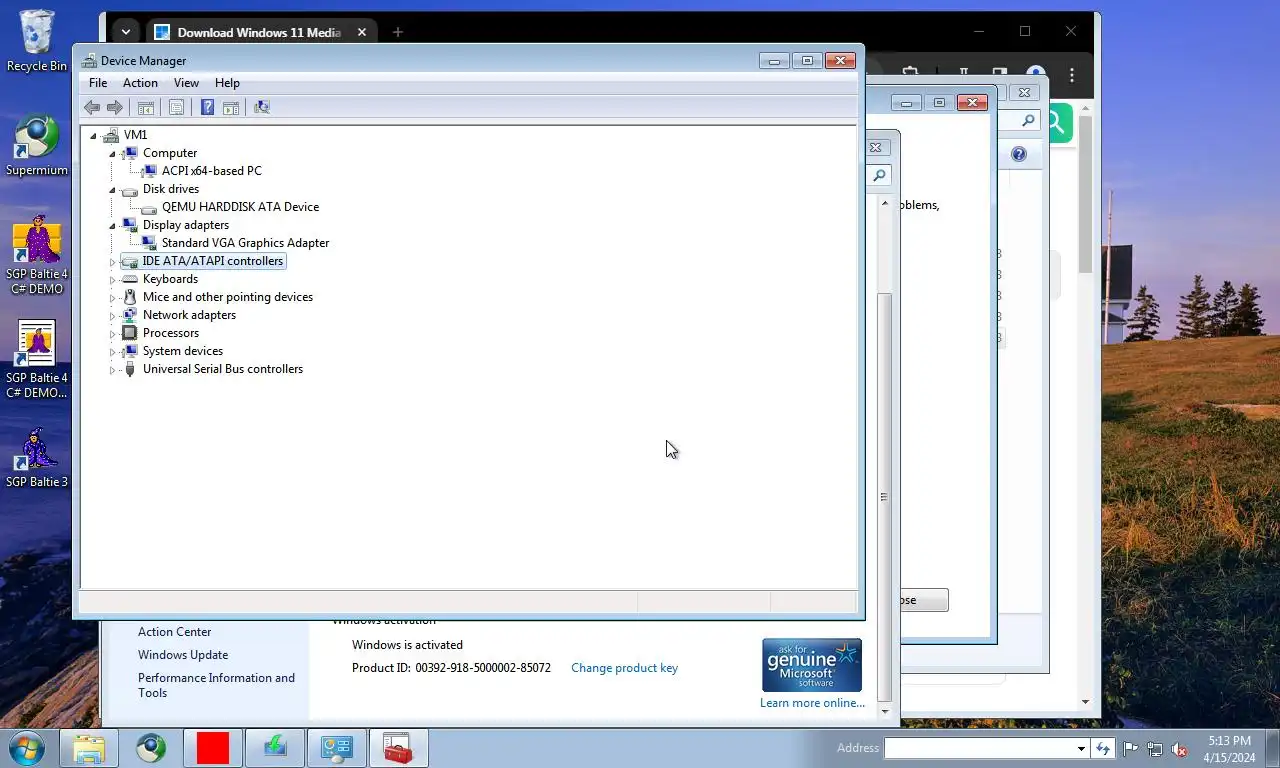Click the green search button in browser page
The height and width of the screenshot is (768, 1280).
[x=1058, y=122]
